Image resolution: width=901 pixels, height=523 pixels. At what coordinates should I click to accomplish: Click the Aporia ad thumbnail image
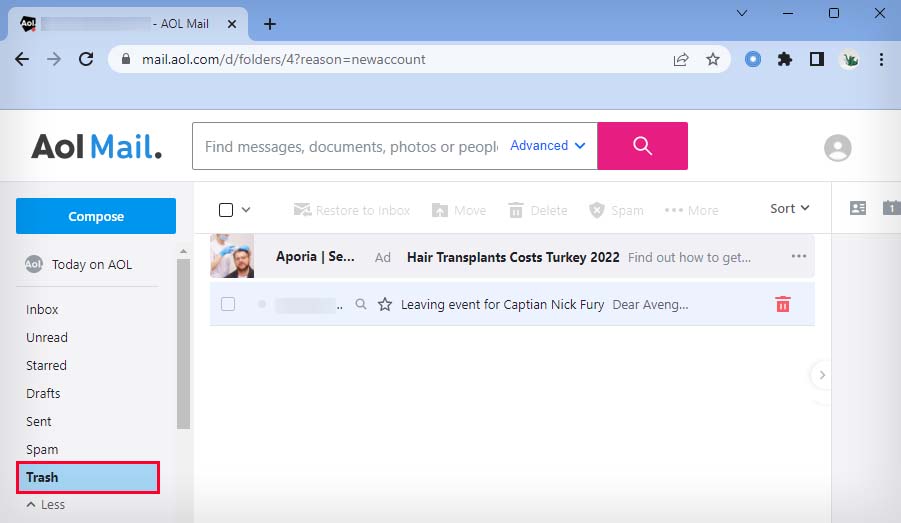232,256
